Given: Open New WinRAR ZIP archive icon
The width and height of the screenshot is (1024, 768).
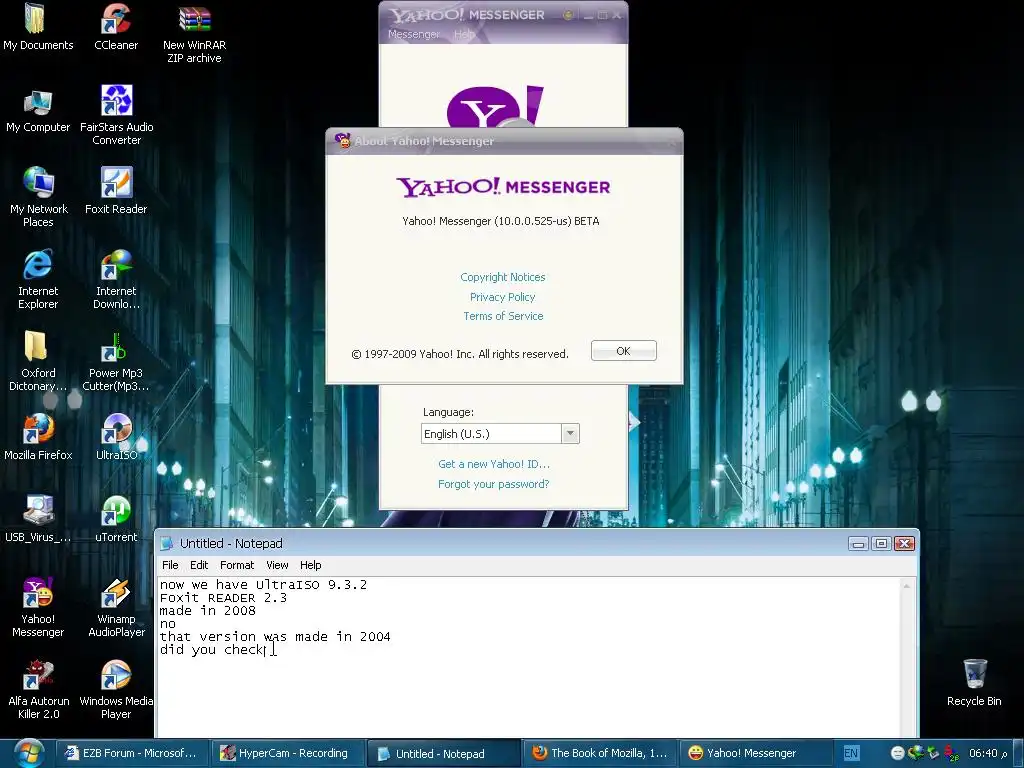Looking at the screenshot, I should [194, 34].
